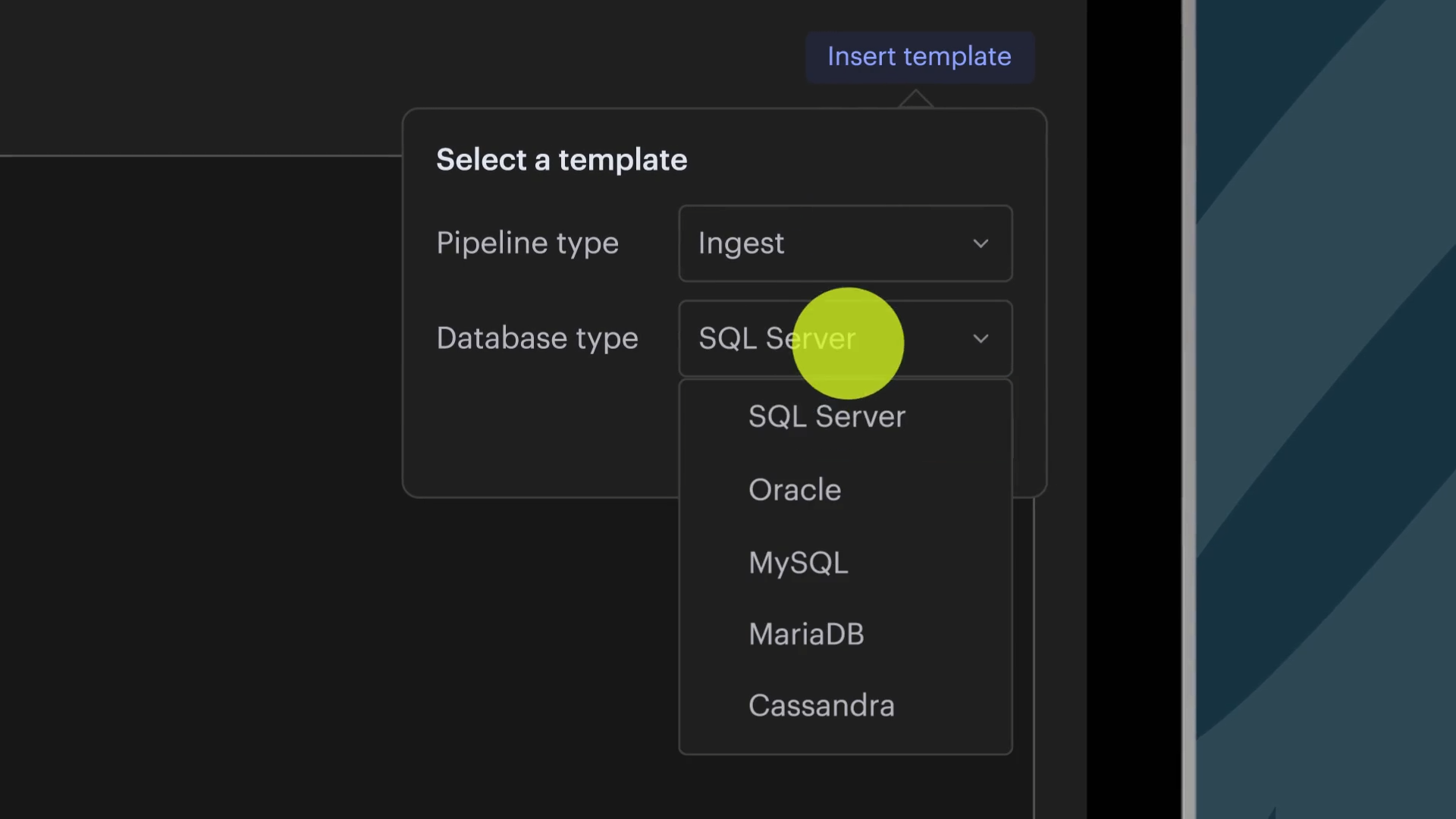The image size is (1456, 819).
Task: Select SQL Server from the database list
Action: [827, 416]
